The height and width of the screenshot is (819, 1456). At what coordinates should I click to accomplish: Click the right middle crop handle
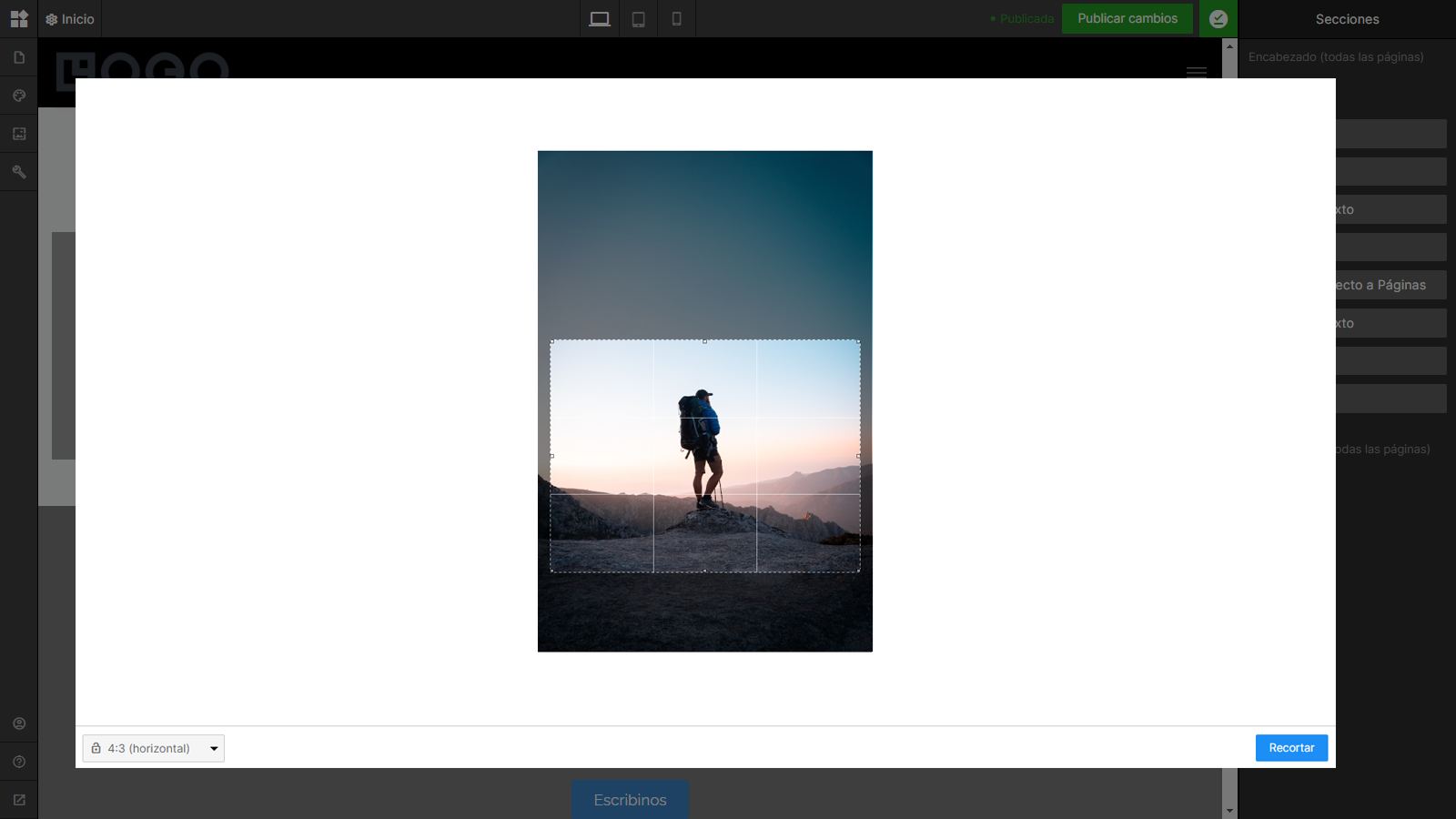[858, 456]
